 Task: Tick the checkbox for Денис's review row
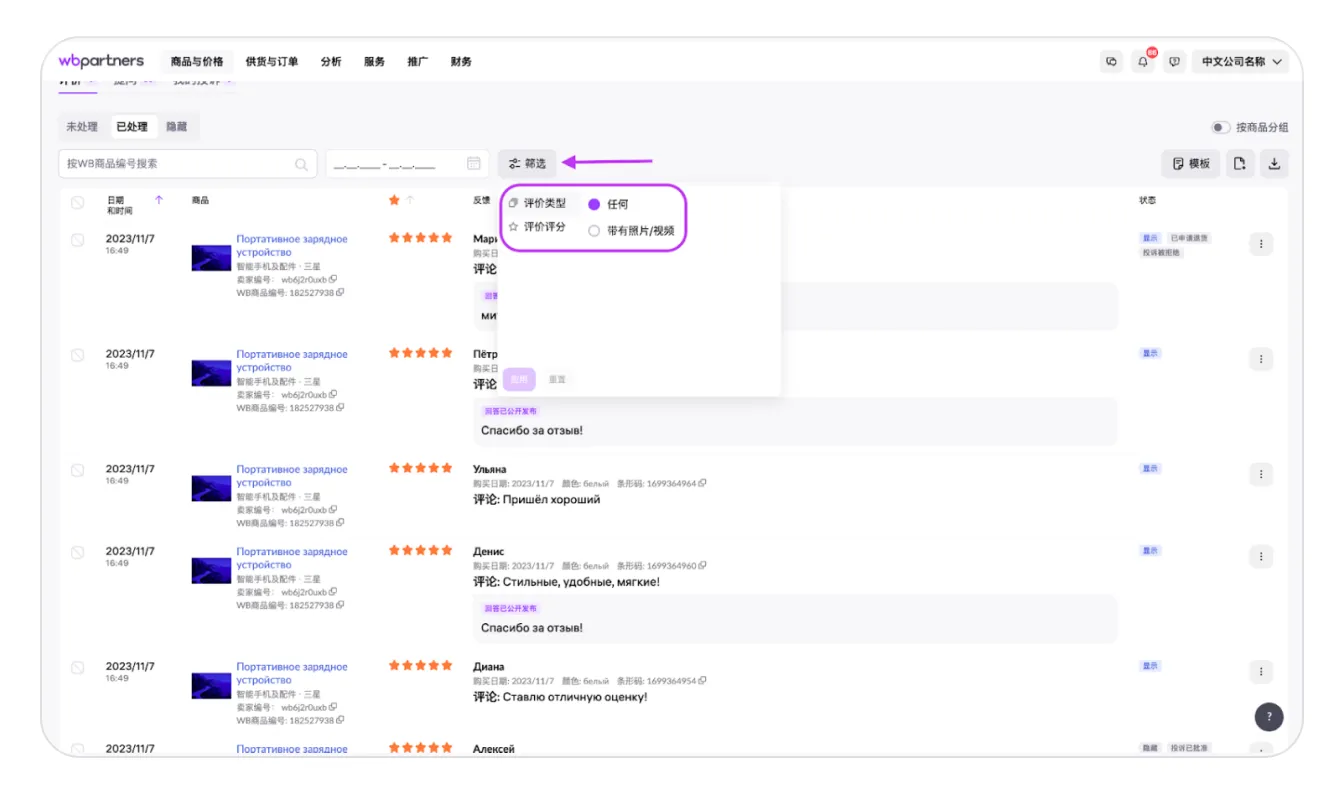(x=78, y=552)
